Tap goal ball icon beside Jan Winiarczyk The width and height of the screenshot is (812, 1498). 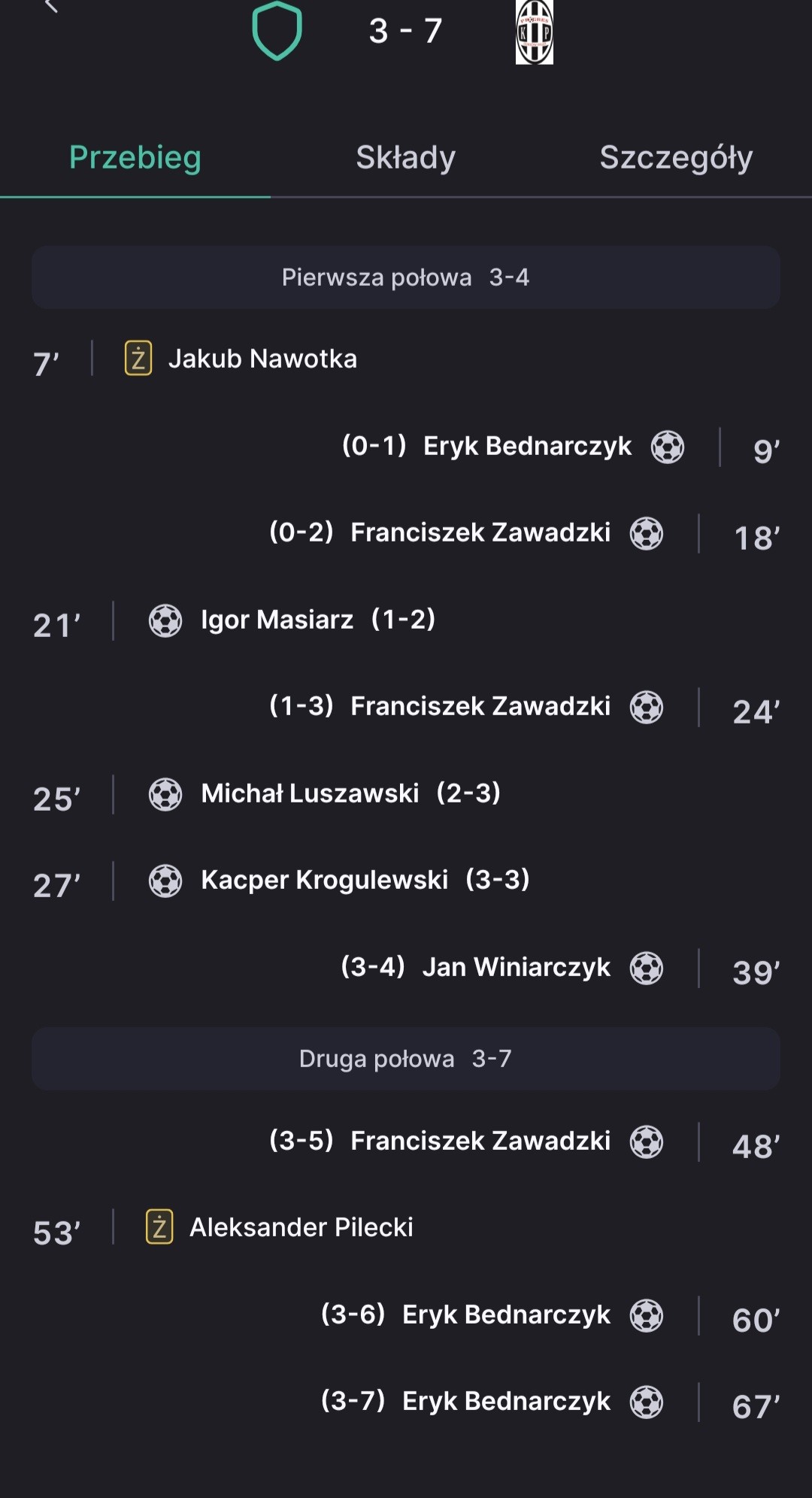click(647, 968)
